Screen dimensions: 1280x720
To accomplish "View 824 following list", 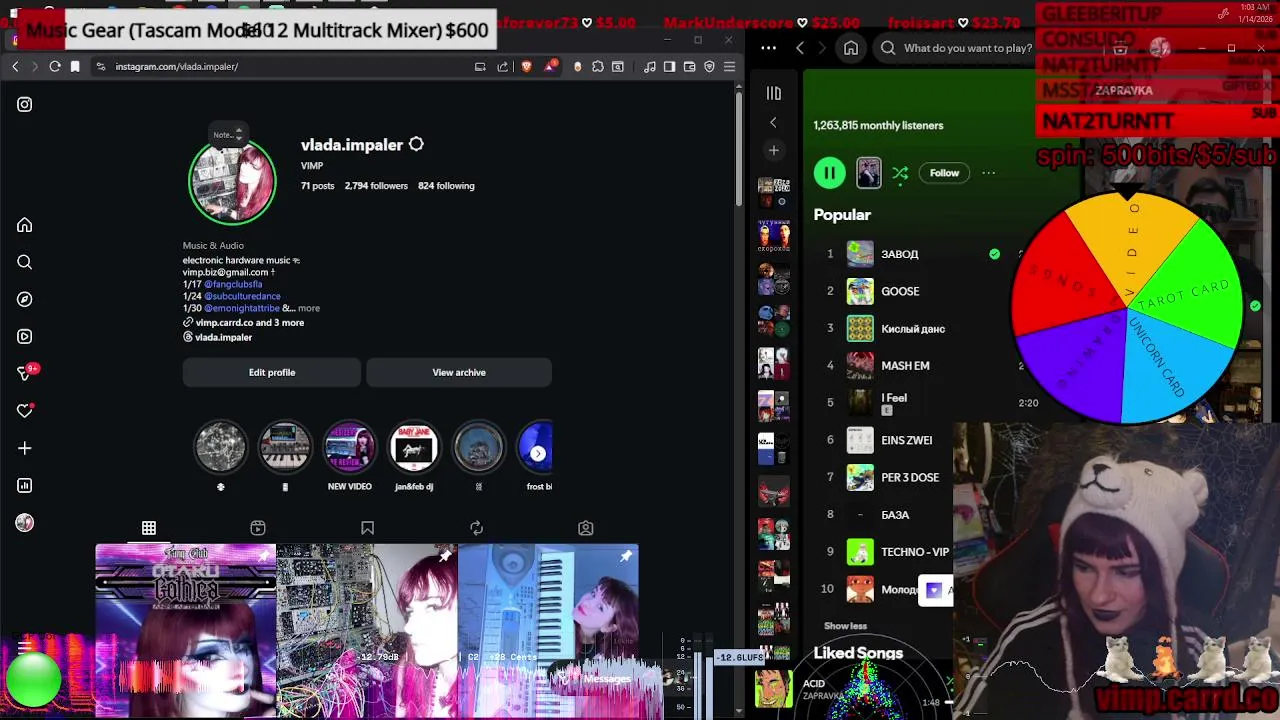I will click(x=446, y=186).
